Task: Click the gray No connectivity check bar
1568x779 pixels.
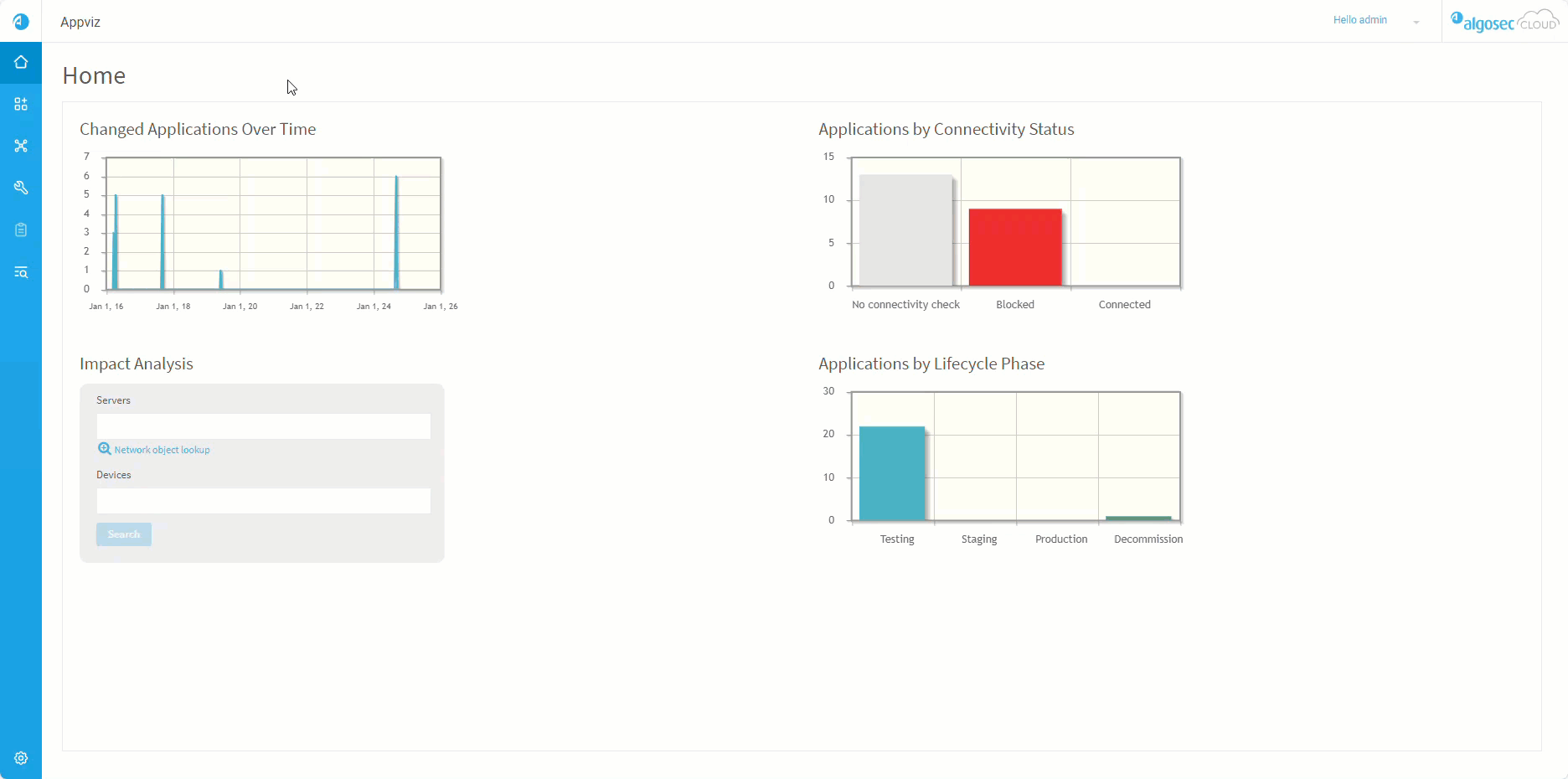Action: pos(905,230)
